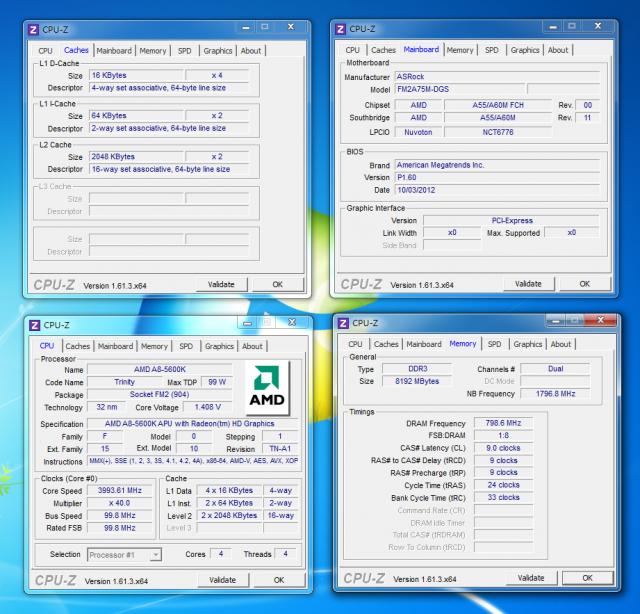The image size is (640, 614).
Task: Click the L2 Cache size '2048 KBytes' field
Action: [x=136, y=157]
